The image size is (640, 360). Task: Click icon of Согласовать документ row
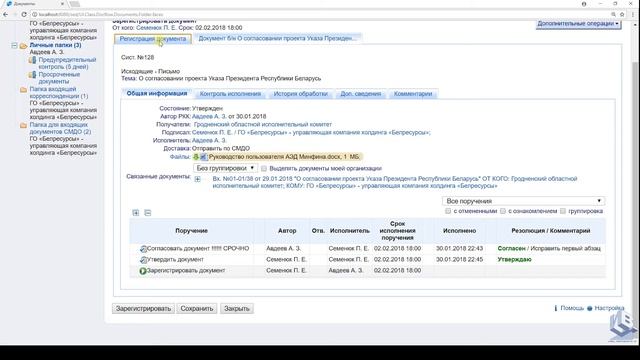[143, 249]
